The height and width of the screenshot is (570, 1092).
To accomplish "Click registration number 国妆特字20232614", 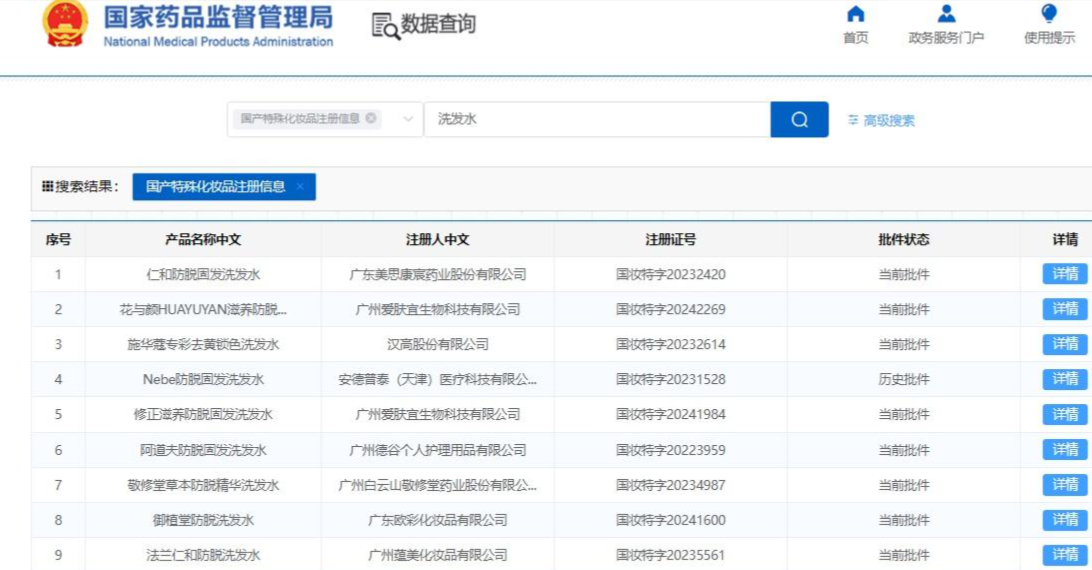I will click(x=671, y=344).
